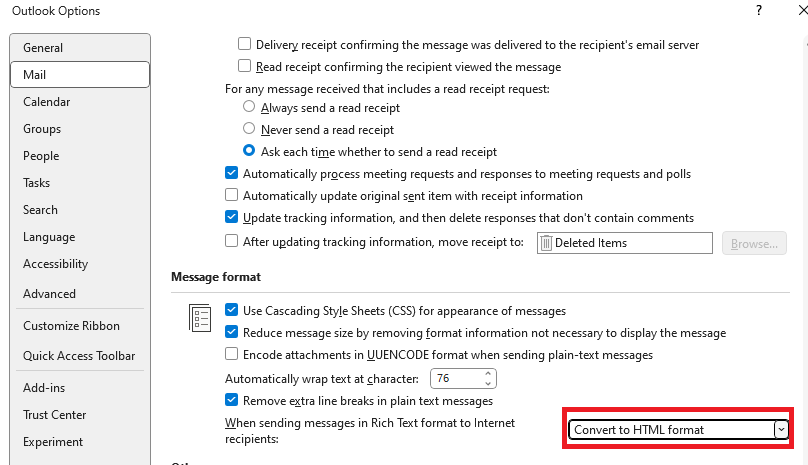Select Ask each time whether to send
Screen dimensions: 808x465
[249, 151]
